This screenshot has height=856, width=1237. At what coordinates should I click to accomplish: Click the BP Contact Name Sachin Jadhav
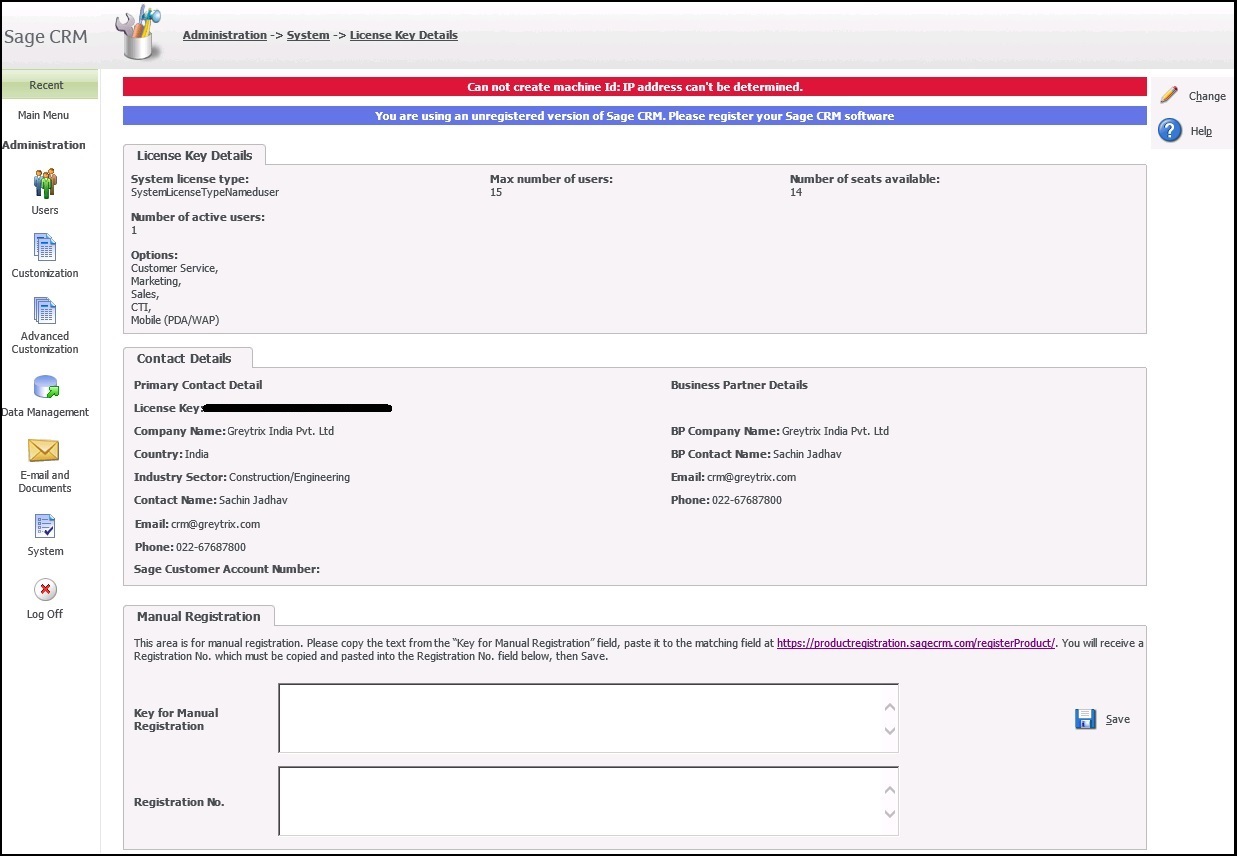(807, 454)
